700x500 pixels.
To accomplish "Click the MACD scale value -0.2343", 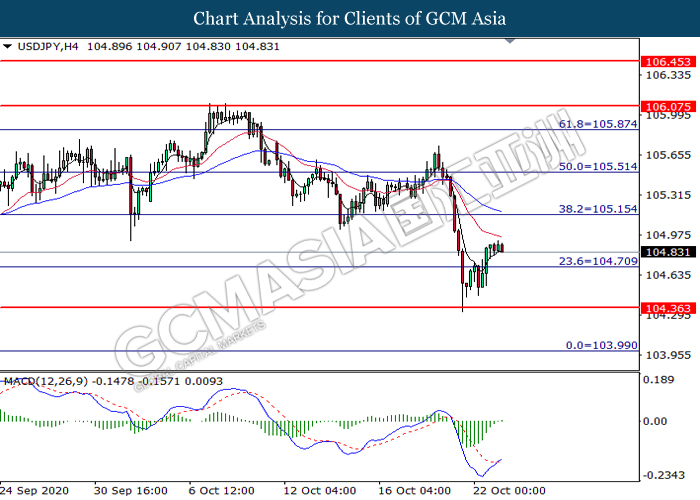I will click(x=663, y=475).
